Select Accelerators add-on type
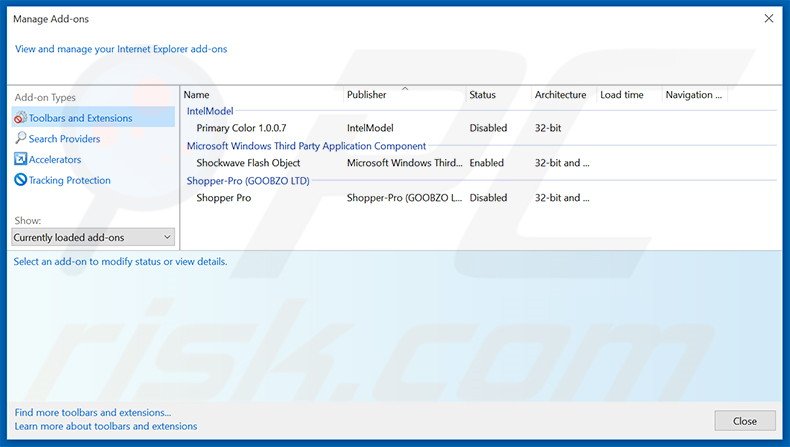Viewport: 790px width, 447px height. click(x=55, y=159)
